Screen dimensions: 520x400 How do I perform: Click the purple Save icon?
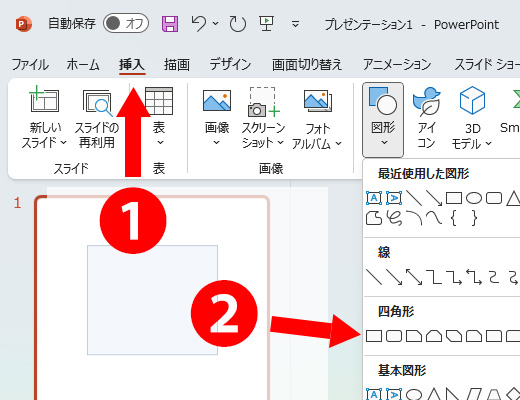170,24
